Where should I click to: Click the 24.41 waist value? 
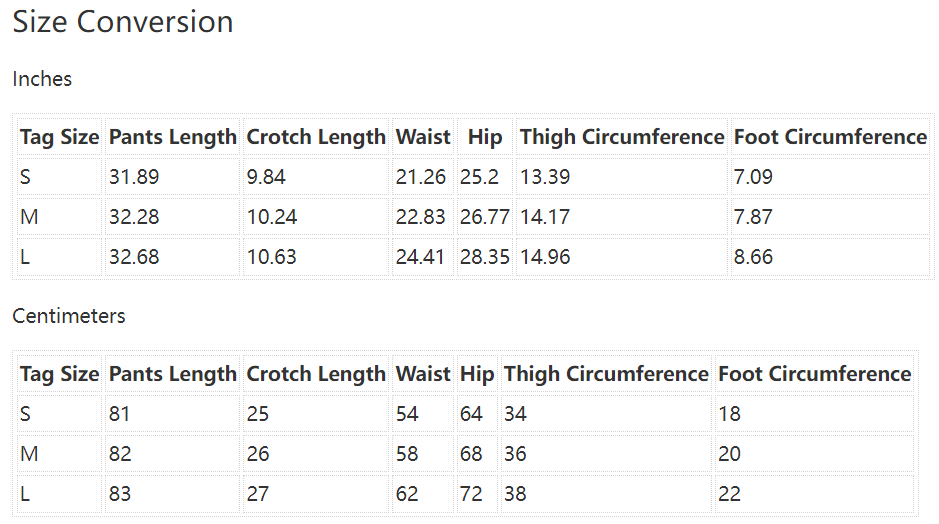tap(420, 257)
